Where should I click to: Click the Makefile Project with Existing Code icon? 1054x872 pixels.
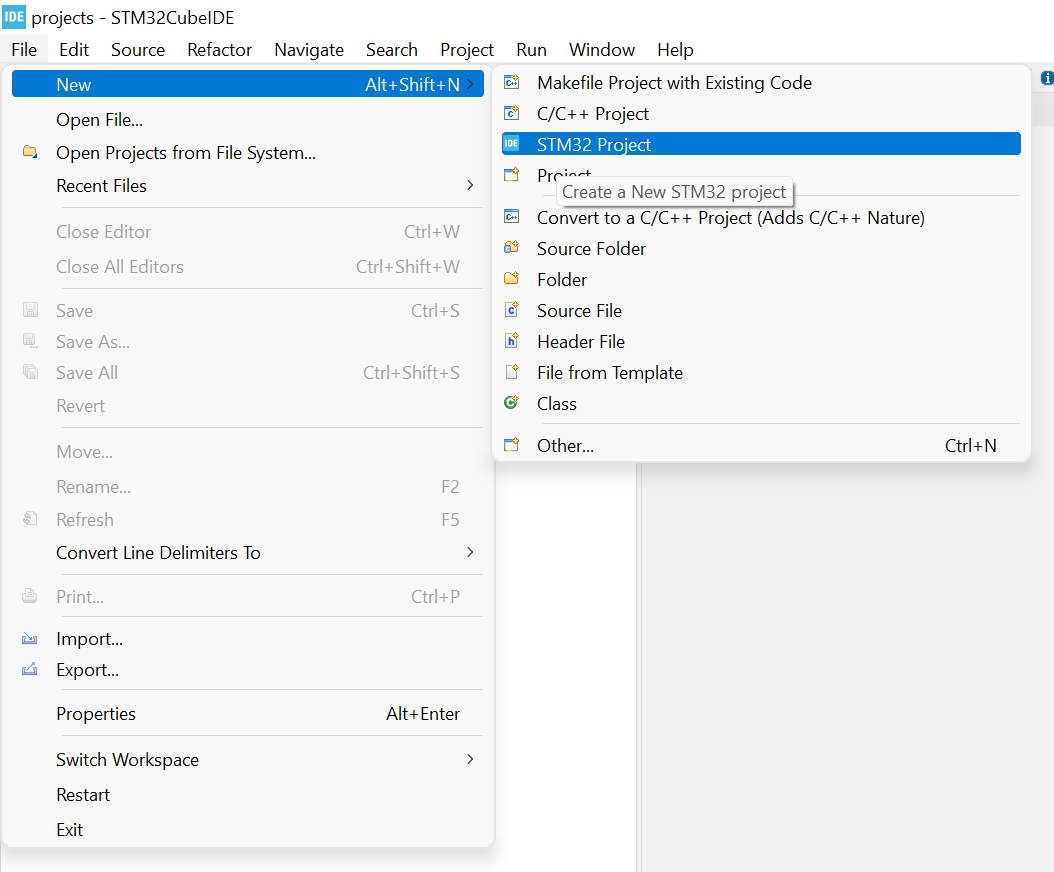[512, 82]
